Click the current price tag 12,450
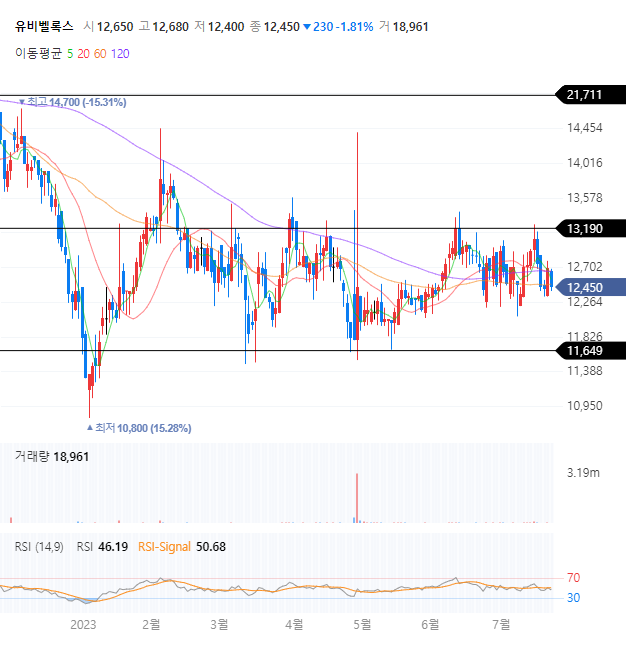 point(590,288)
